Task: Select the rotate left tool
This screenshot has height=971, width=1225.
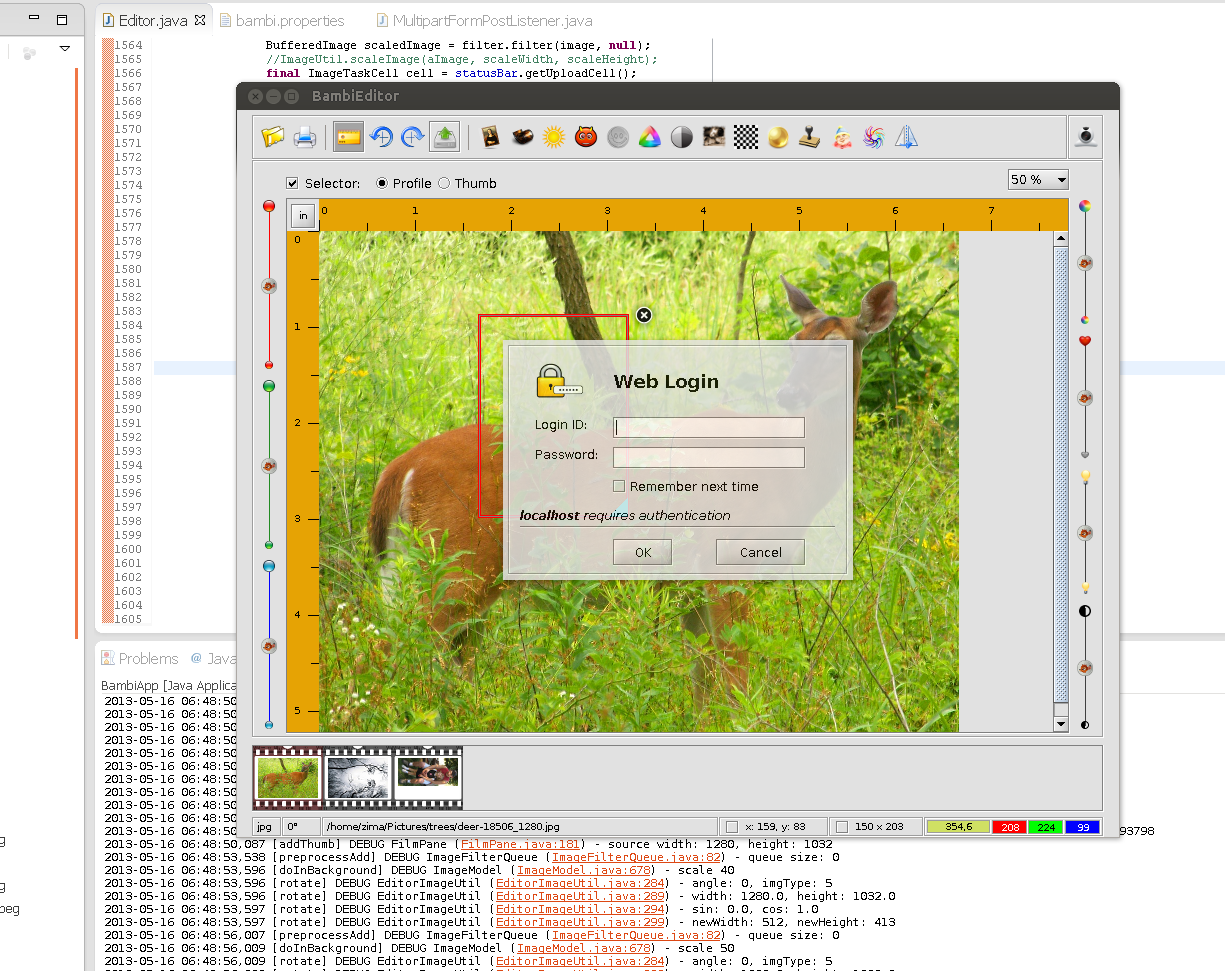Action: pyautogui.click(x=380, y=137)
